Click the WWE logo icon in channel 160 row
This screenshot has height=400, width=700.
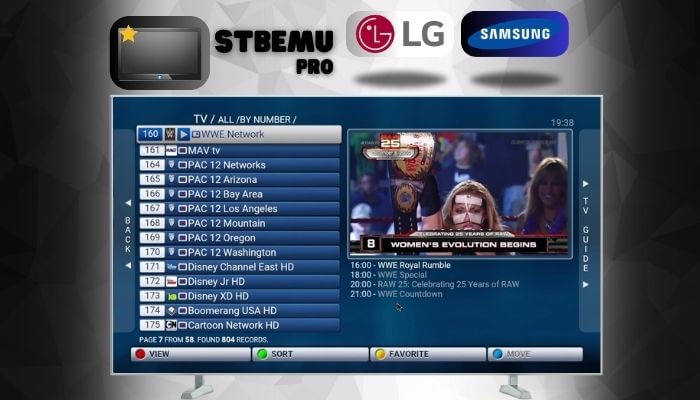tap(170, 134)
